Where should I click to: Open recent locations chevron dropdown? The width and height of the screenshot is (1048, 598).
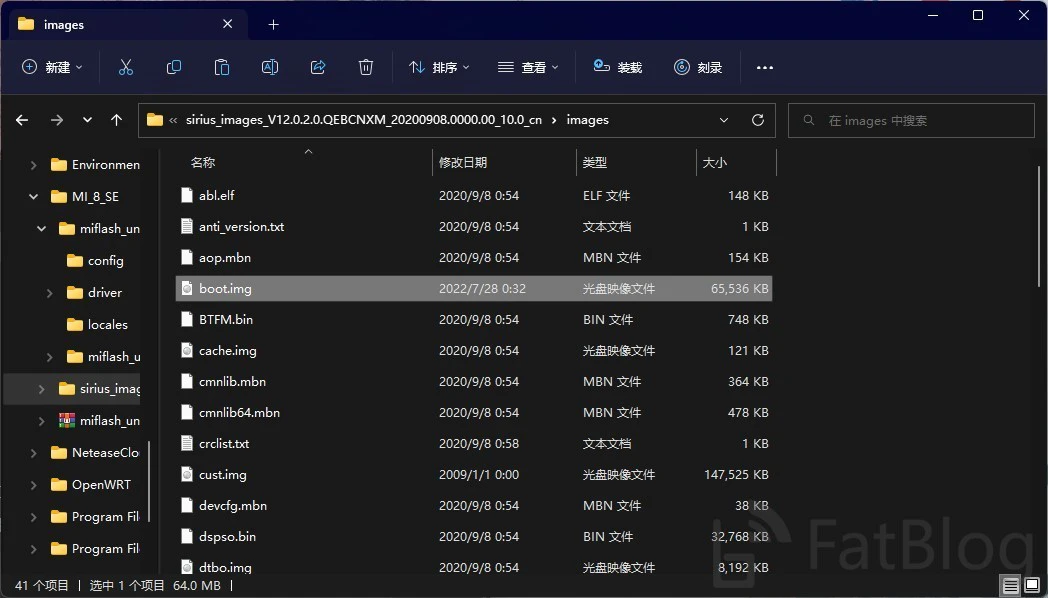[x=88, y=120]
